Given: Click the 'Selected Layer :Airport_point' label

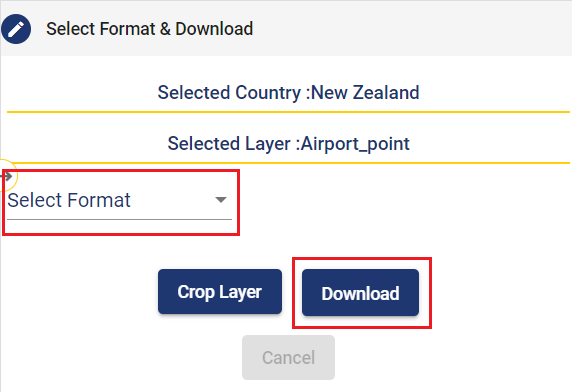Looking at the screenshot, I should [289, 144].
